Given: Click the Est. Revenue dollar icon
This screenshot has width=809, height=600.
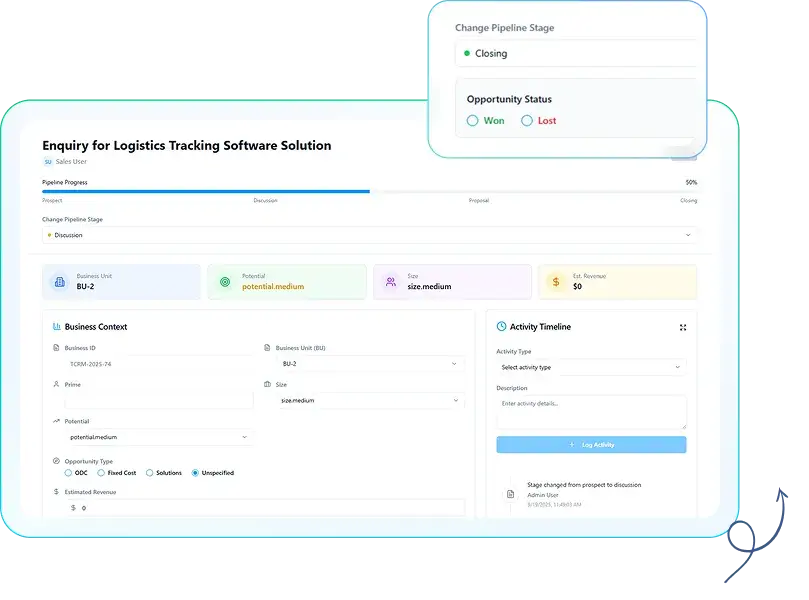Looking at the screenshot, I should click(556, 282).
